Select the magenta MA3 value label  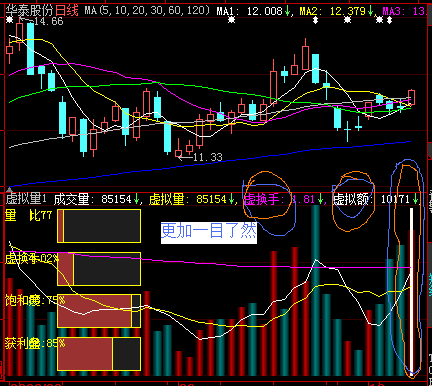click(404, 11)
